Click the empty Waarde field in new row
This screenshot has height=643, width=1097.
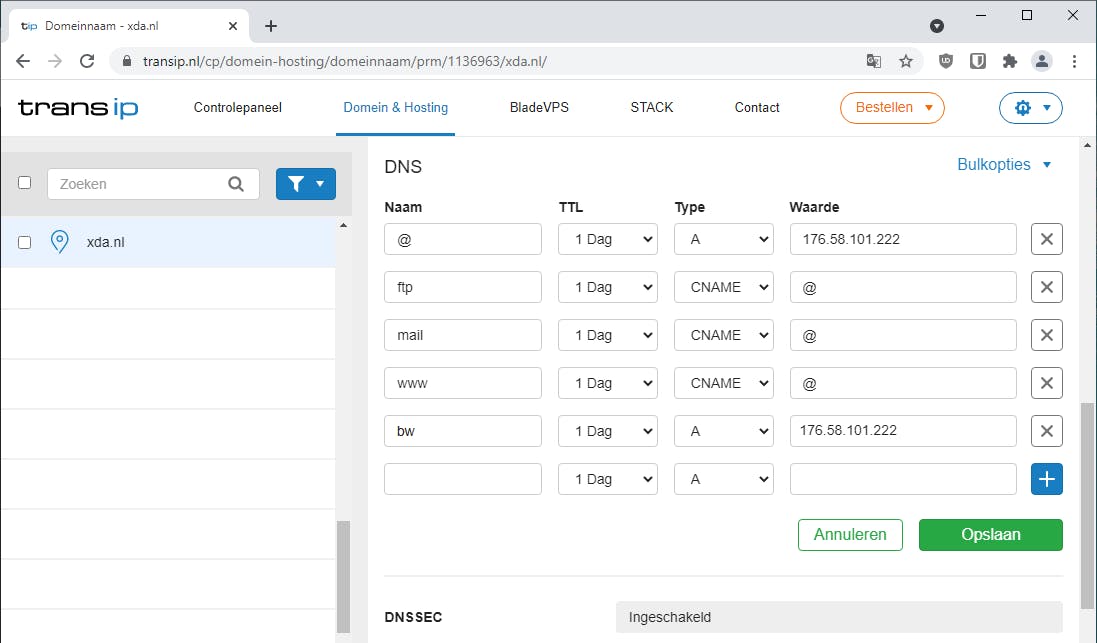pyautogui.click(x=903, y=479)
